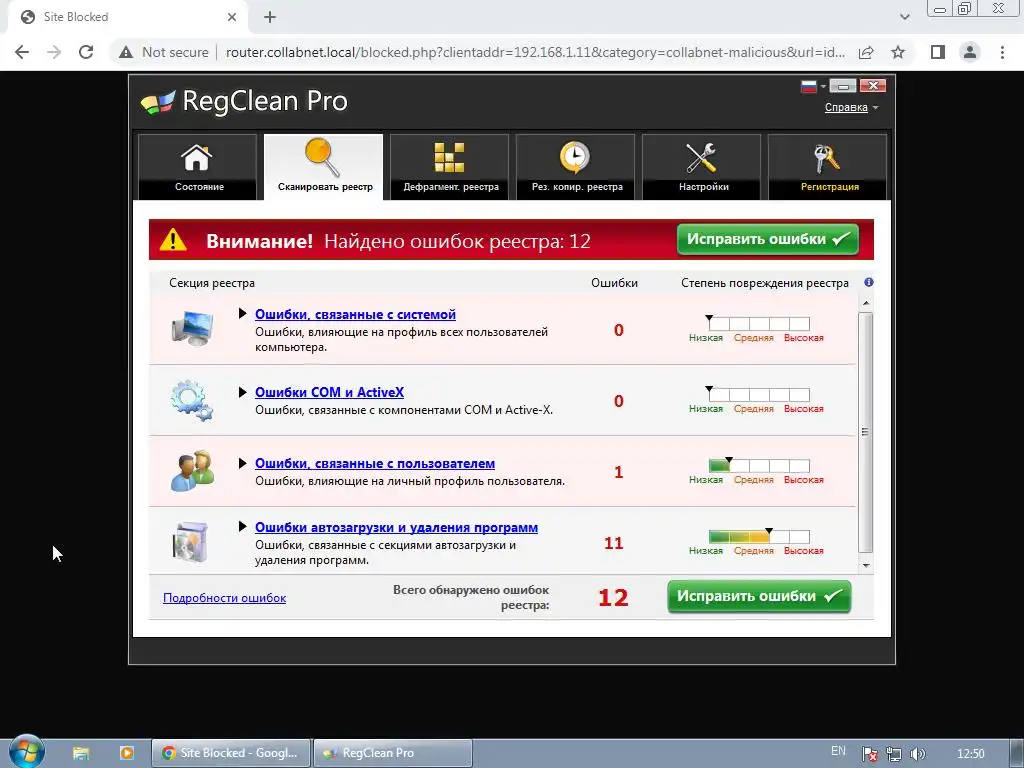Click the RegClean Pro logo icon
This screenshot has width=1024, height=768.
(x=158, y=102)
